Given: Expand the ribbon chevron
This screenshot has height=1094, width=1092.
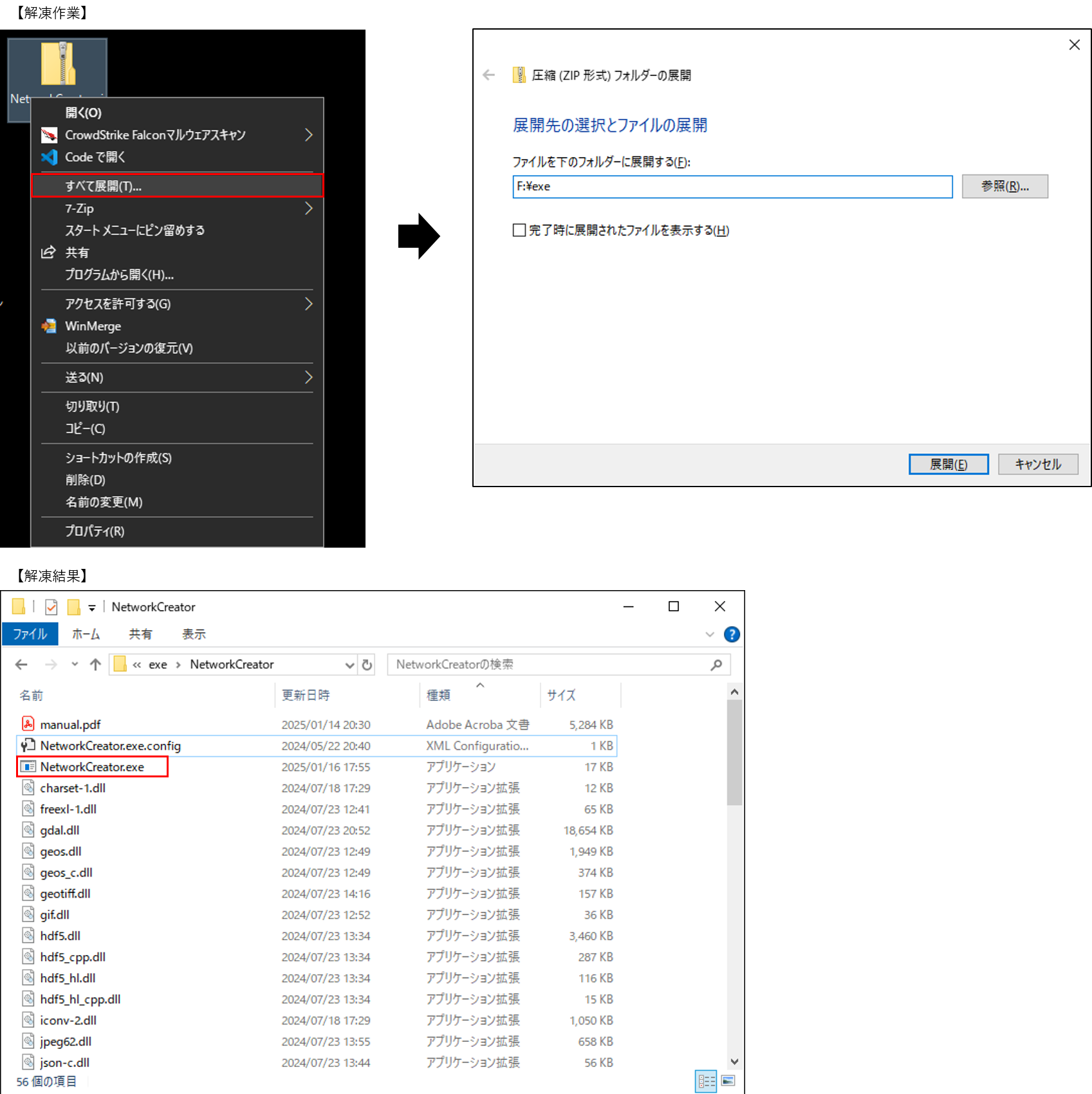Looking at the screenshot, I should (x=710, y=635).
